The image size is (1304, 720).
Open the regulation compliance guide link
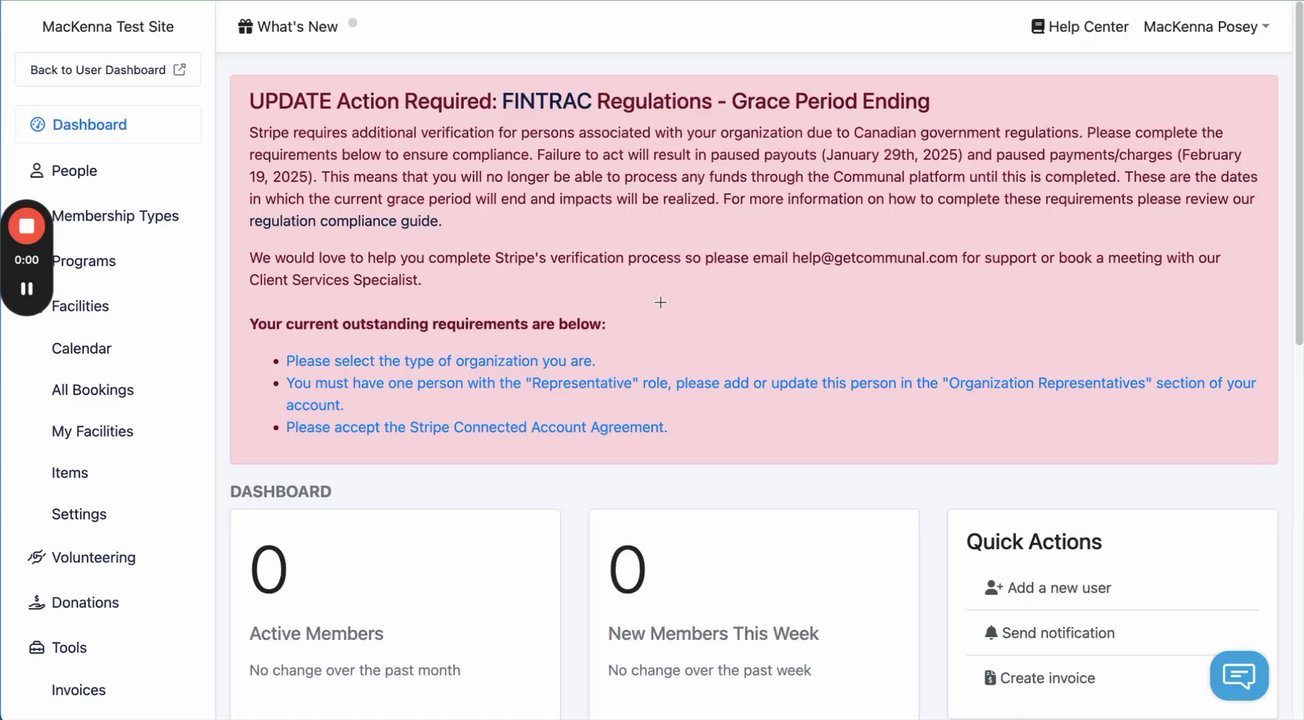[x=343, y=221]
